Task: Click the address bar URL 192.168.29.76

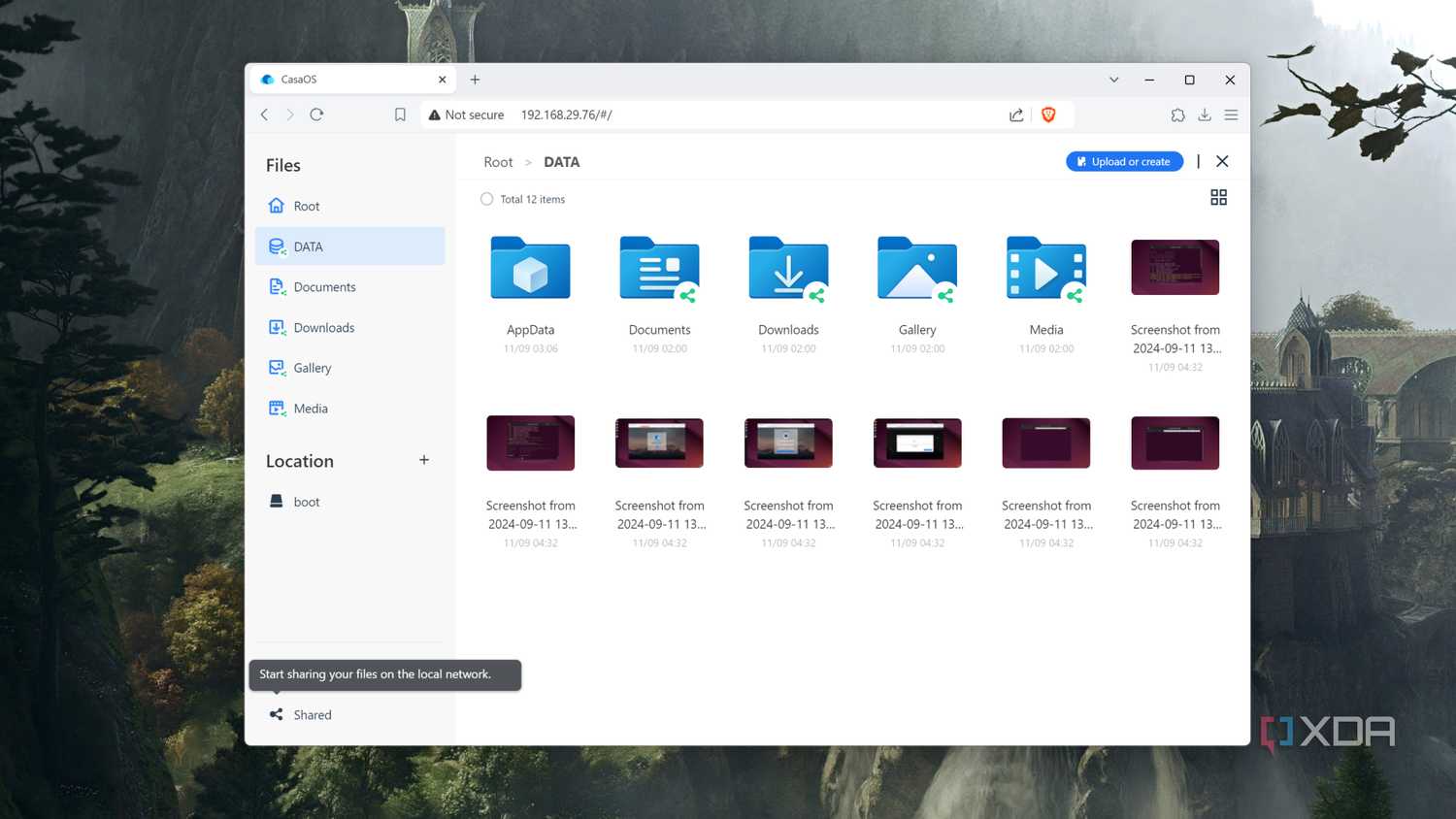Action: (x=566, y=115)
